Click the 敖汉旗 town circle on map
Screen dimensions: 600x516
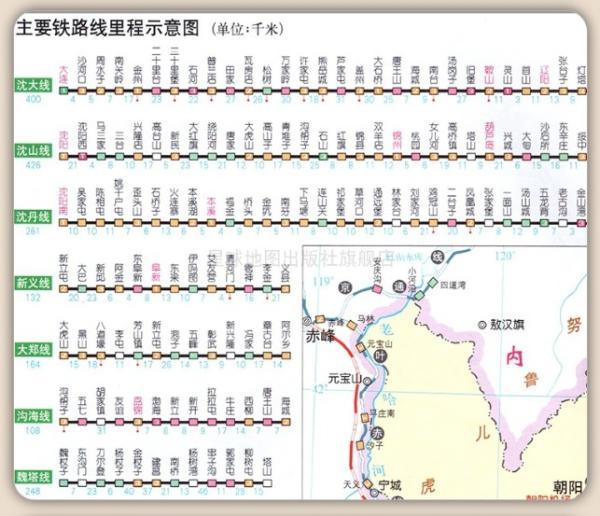coord(481,325)
